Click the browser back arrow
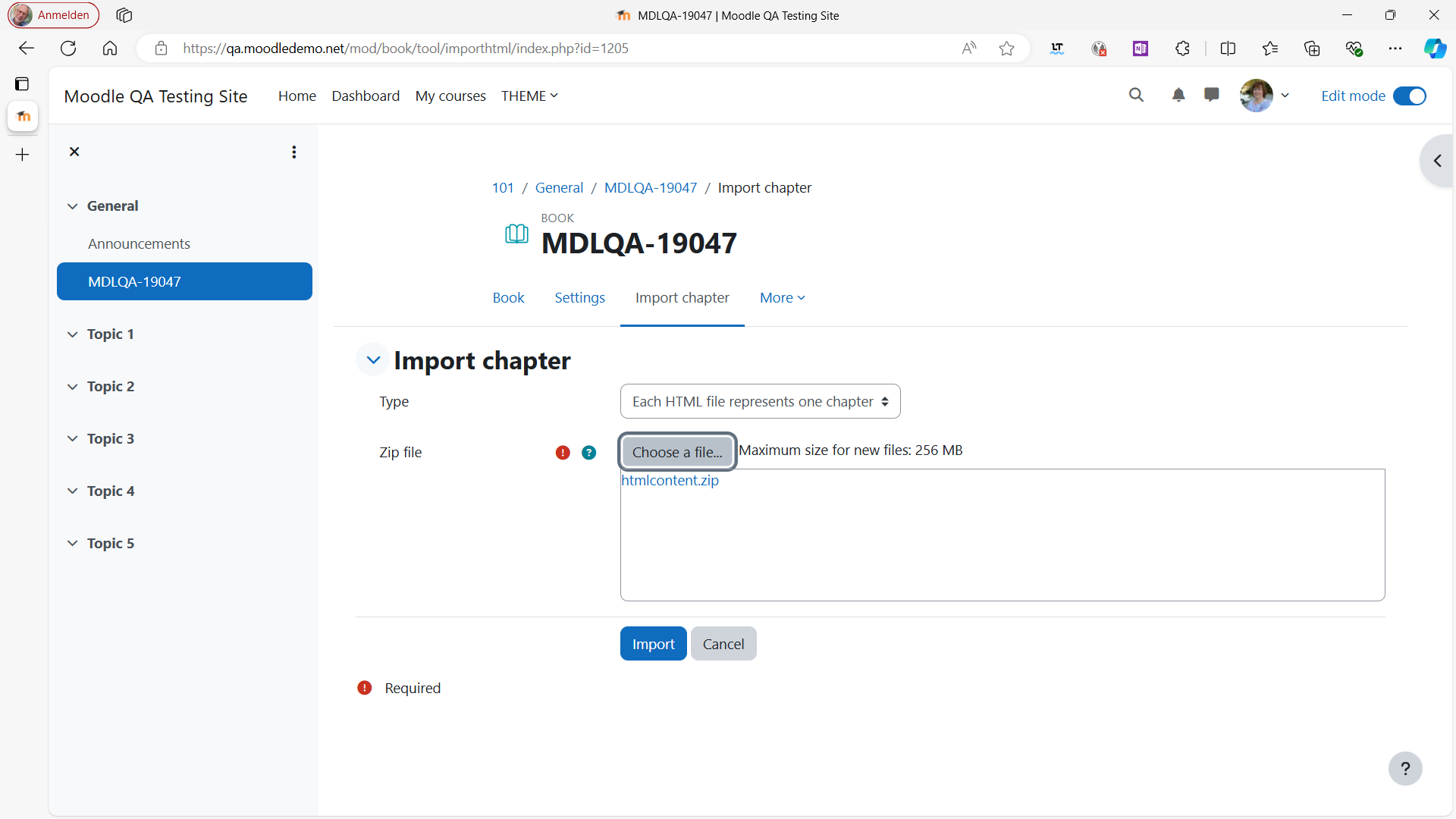The width and height of the screenshot is (1456, 819). 27,49
